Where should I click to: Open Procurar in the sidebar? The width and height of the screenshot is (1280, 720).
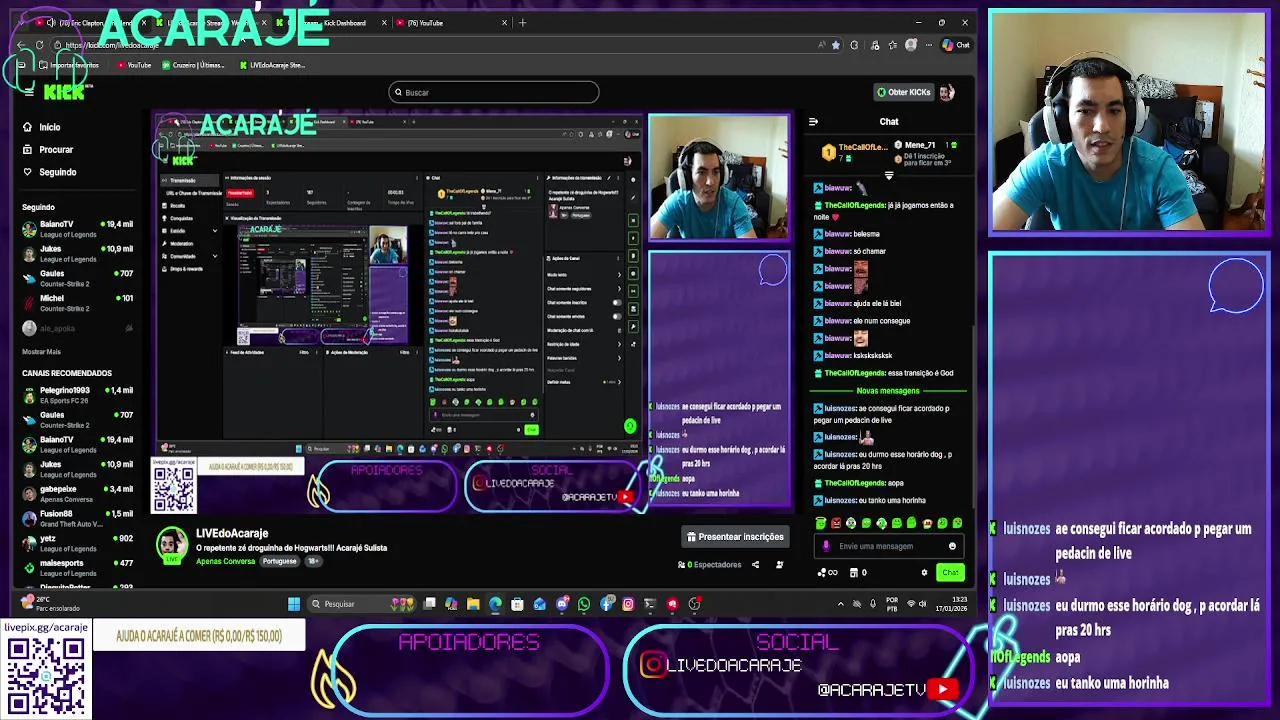coord(48,150)
